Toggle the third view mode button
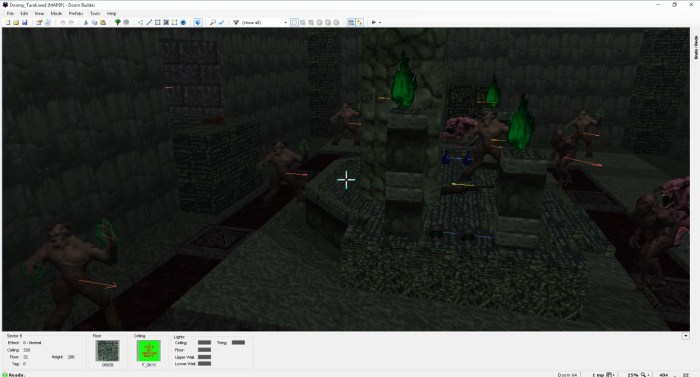Image resolution: width=700 pixels, height=377 pixels. pyautogui.click(x=311, y=22)
